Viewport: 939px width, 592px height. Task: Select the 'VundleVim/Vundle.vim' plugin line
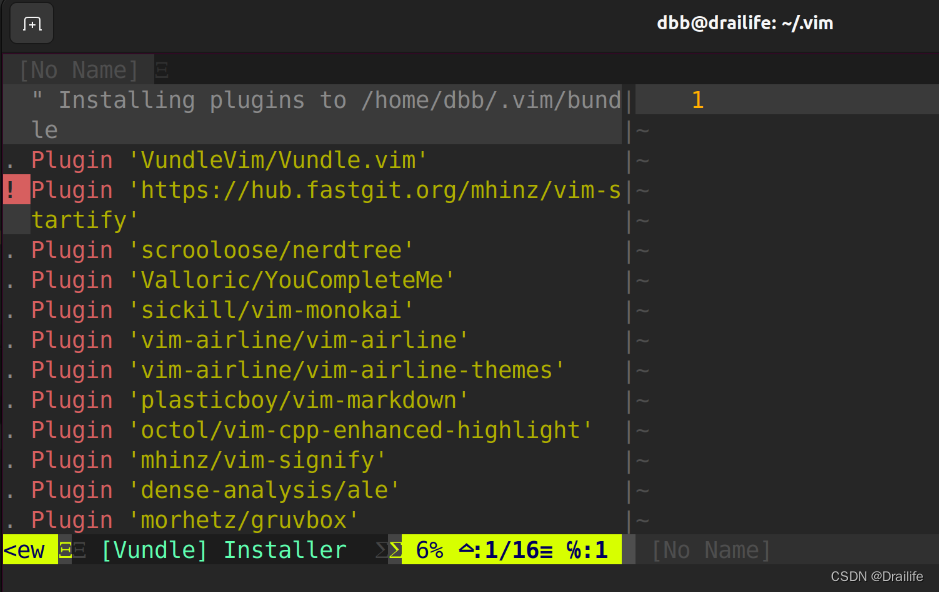pos(229,160)
